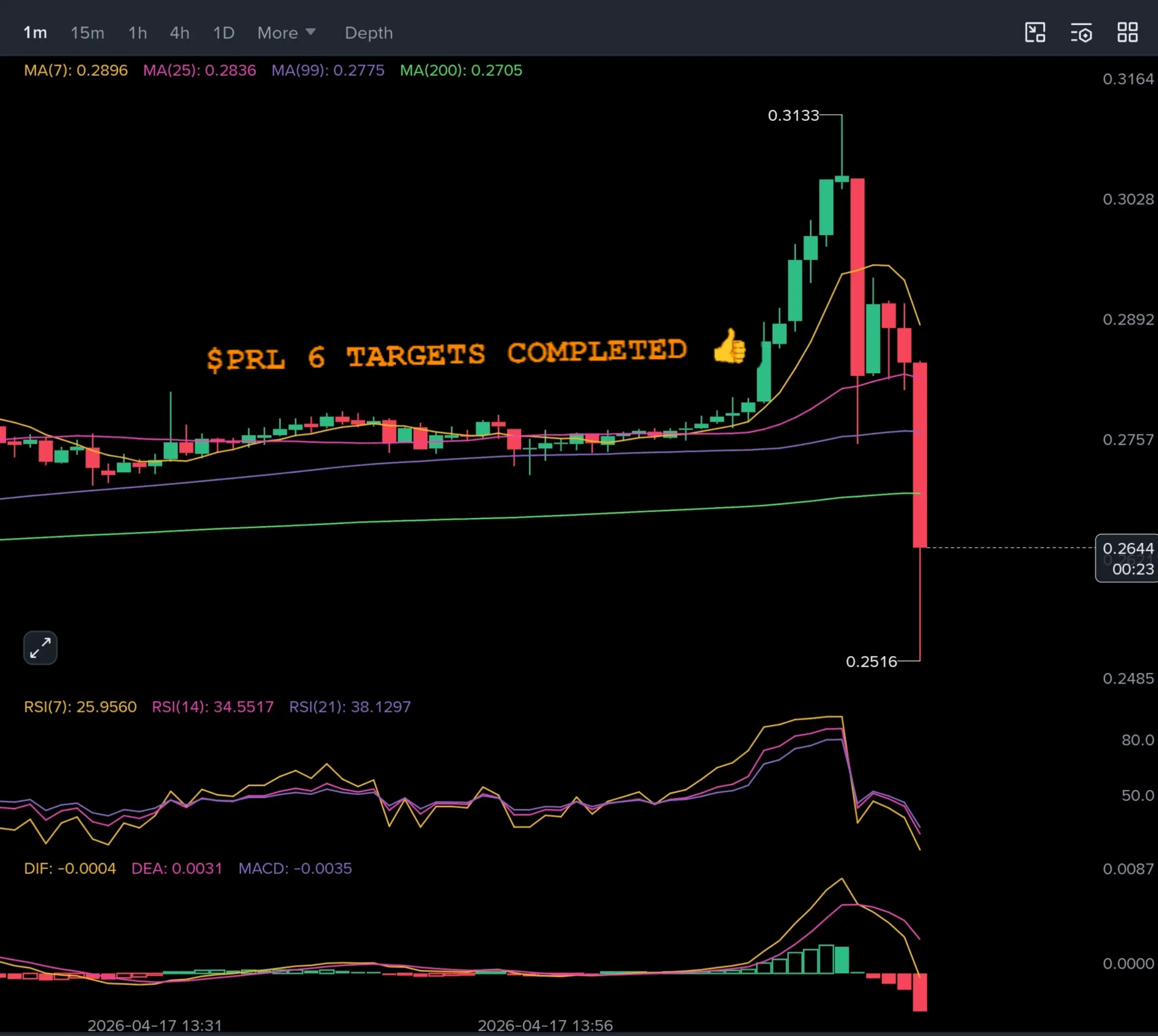Click the fullscreen expand arrows icon
Viewport: 1158px width, 1036px height.
40,648
